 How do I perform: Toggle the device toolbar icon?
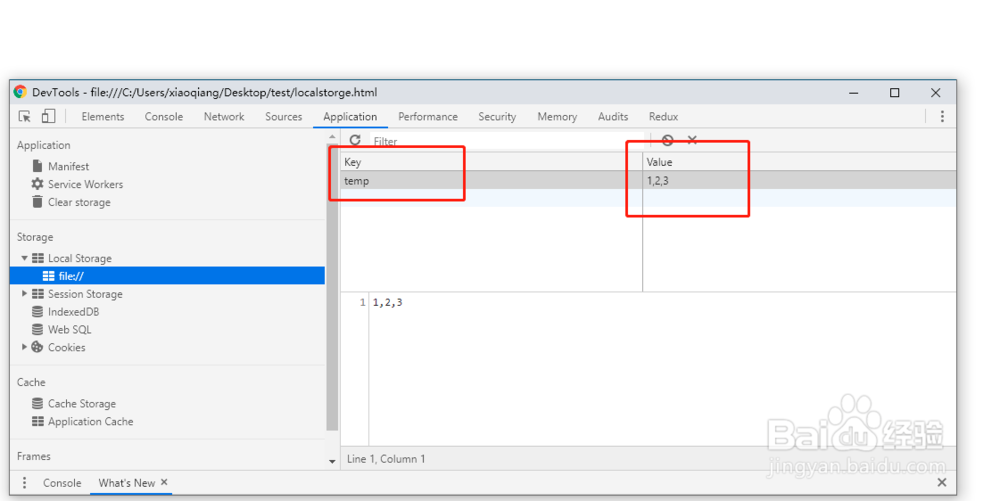[48, 116]
